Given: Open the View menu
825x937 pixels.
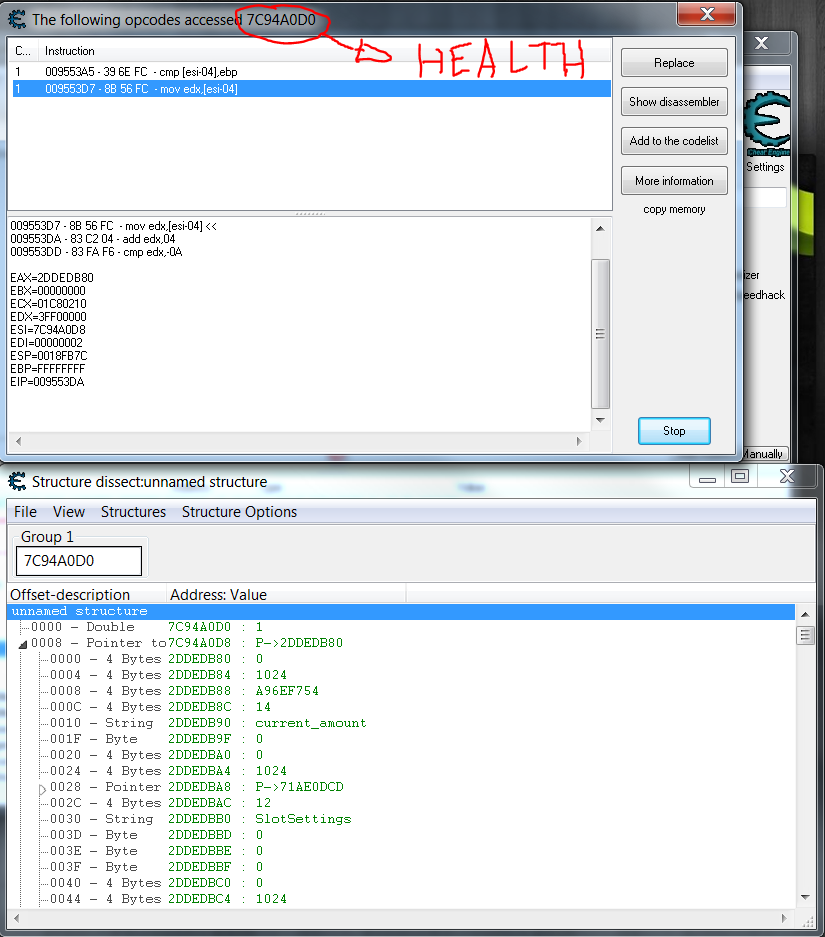Looking at the screenshot, I should click(x=69, y=512).
